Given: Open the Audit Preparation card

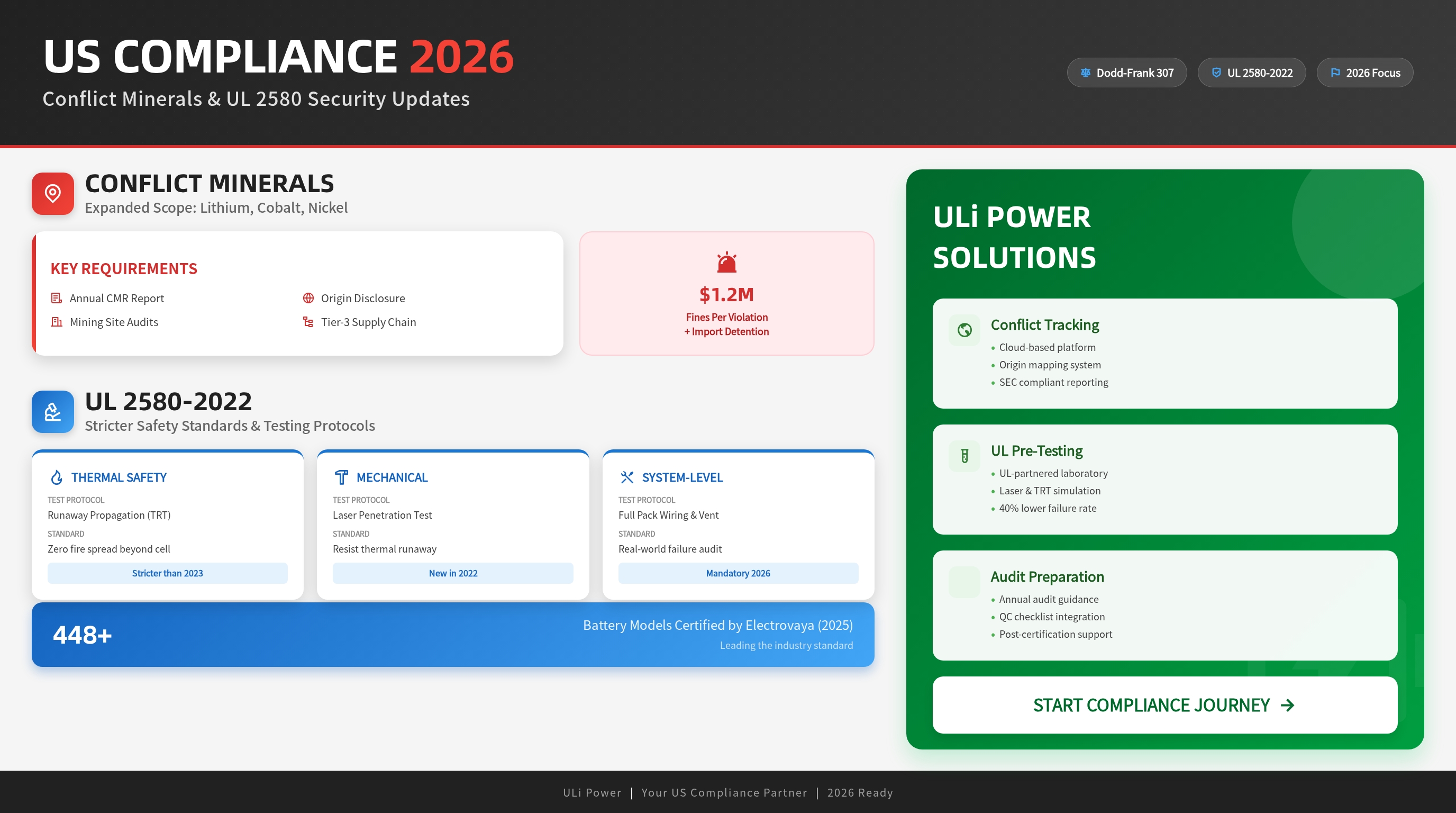Looking at the screenshot, I should [x=1164, y=605].
